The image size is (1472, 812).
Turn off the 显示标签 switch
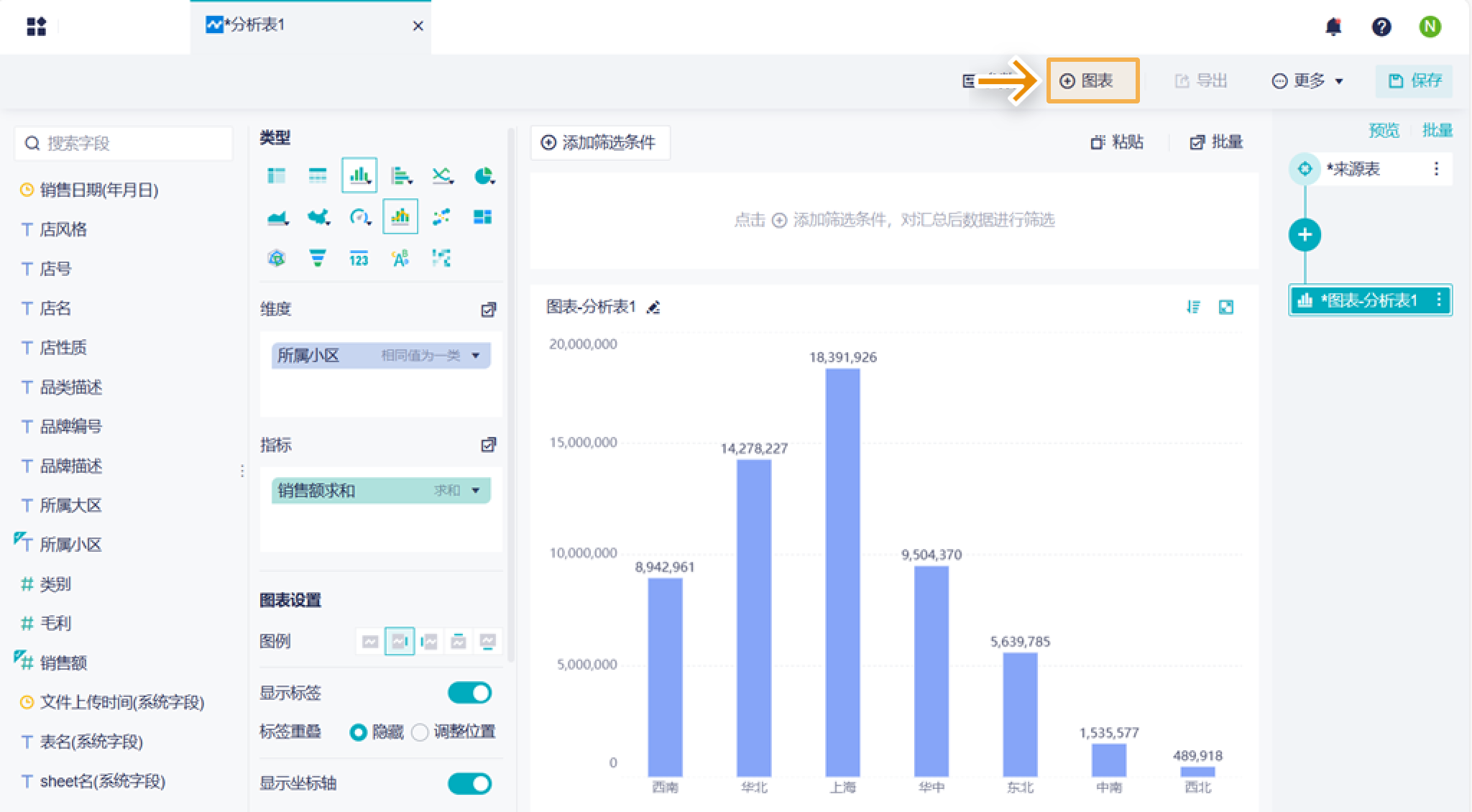(469, 693)
